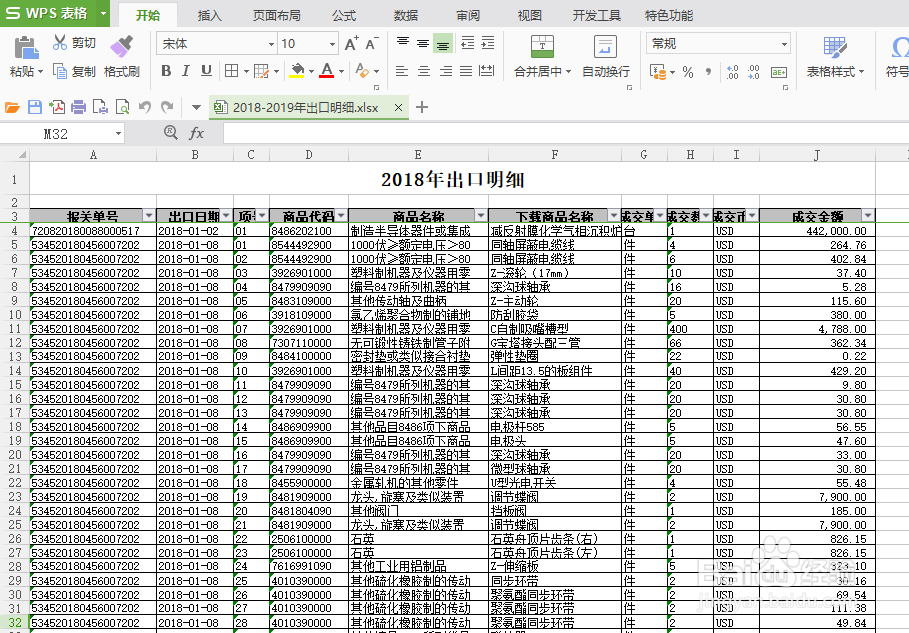Add a new document tab with plus
Screen dimensions: 909x633
pos(422,107)
